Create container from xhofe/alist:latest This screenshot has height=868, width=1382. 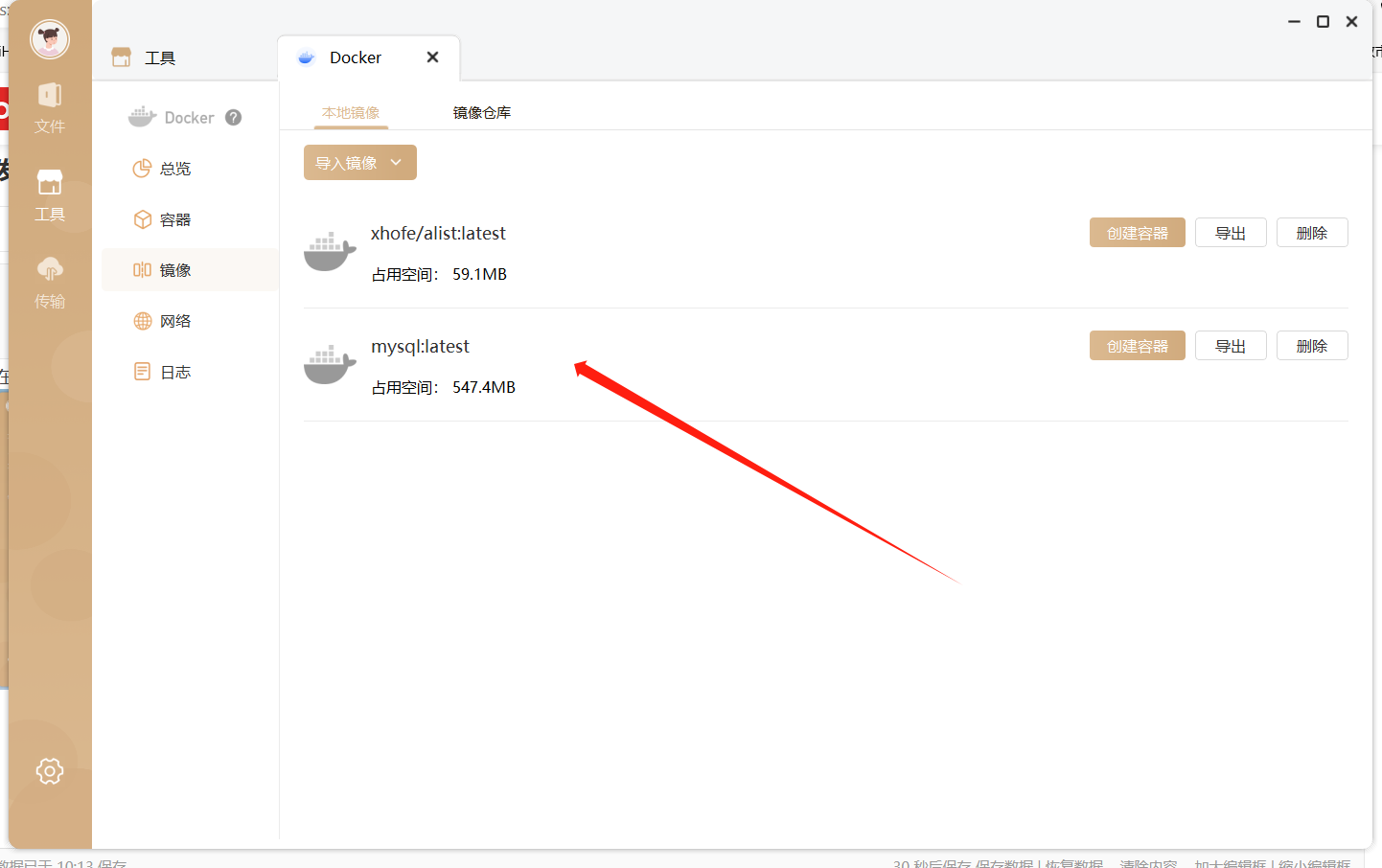[1138, 233]
